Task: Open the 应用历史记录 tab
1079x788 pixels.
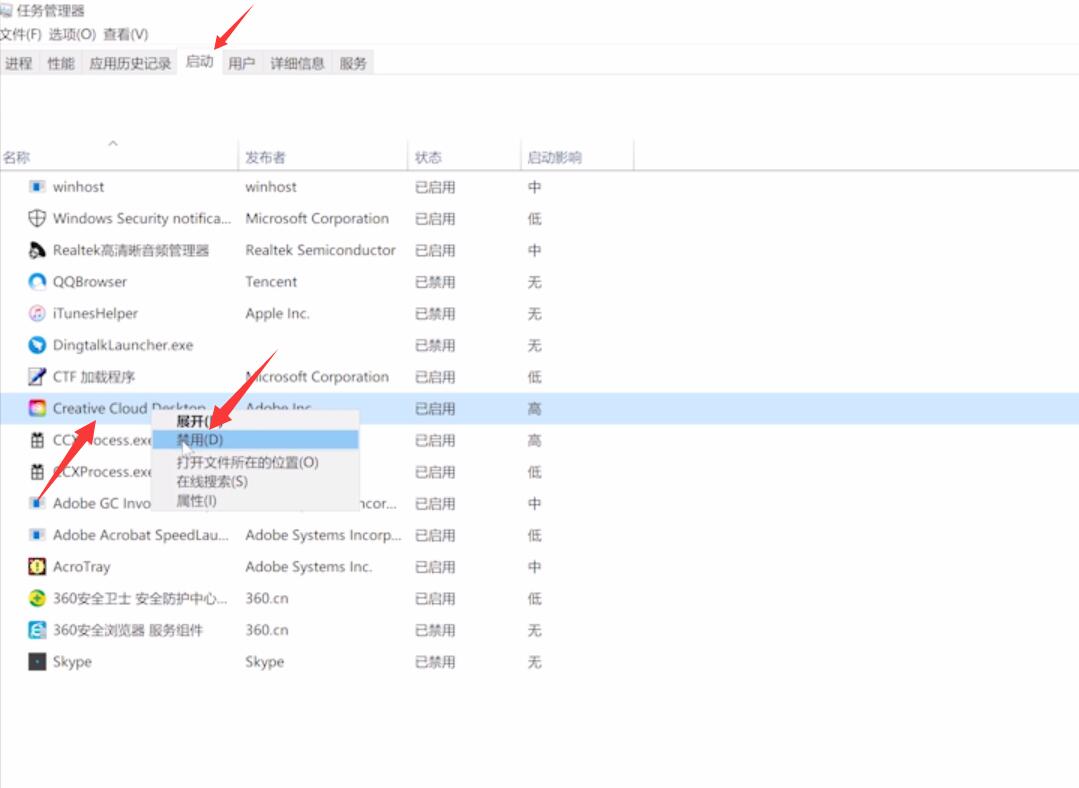Action: pos(130,63)
